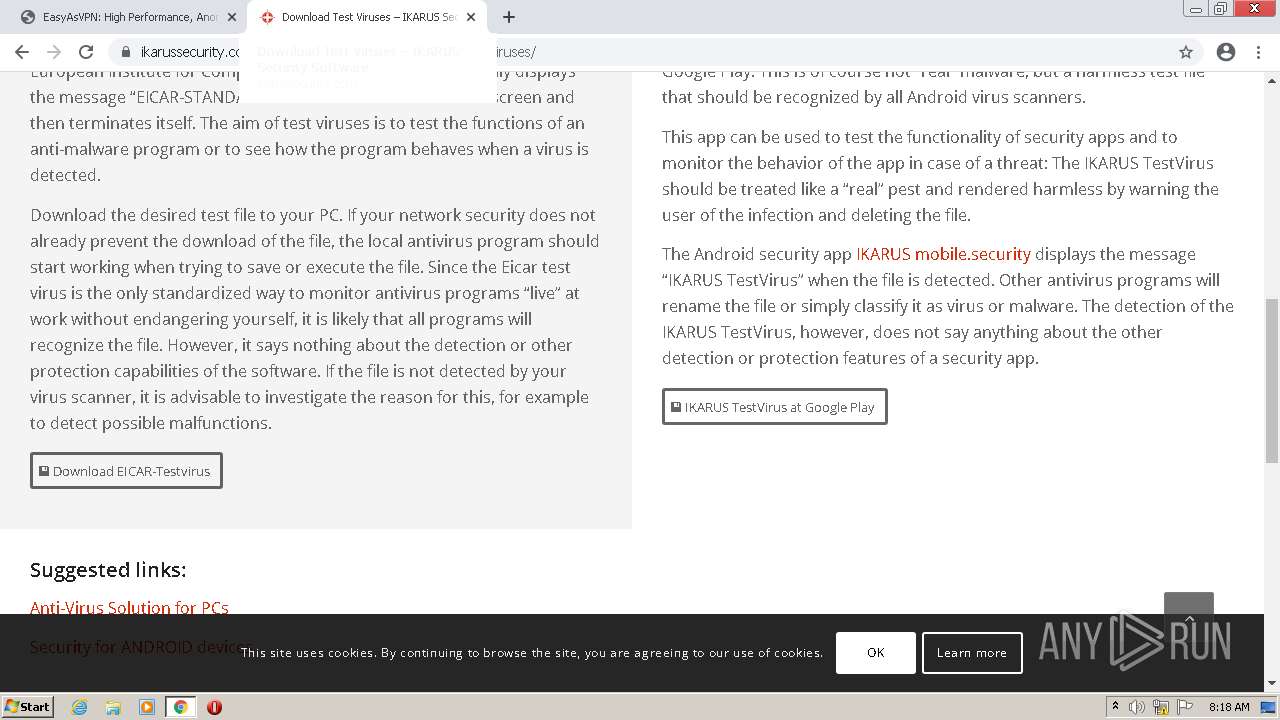Jump to page top with arrow button

pyautogui.click(x=1189, y=616)
